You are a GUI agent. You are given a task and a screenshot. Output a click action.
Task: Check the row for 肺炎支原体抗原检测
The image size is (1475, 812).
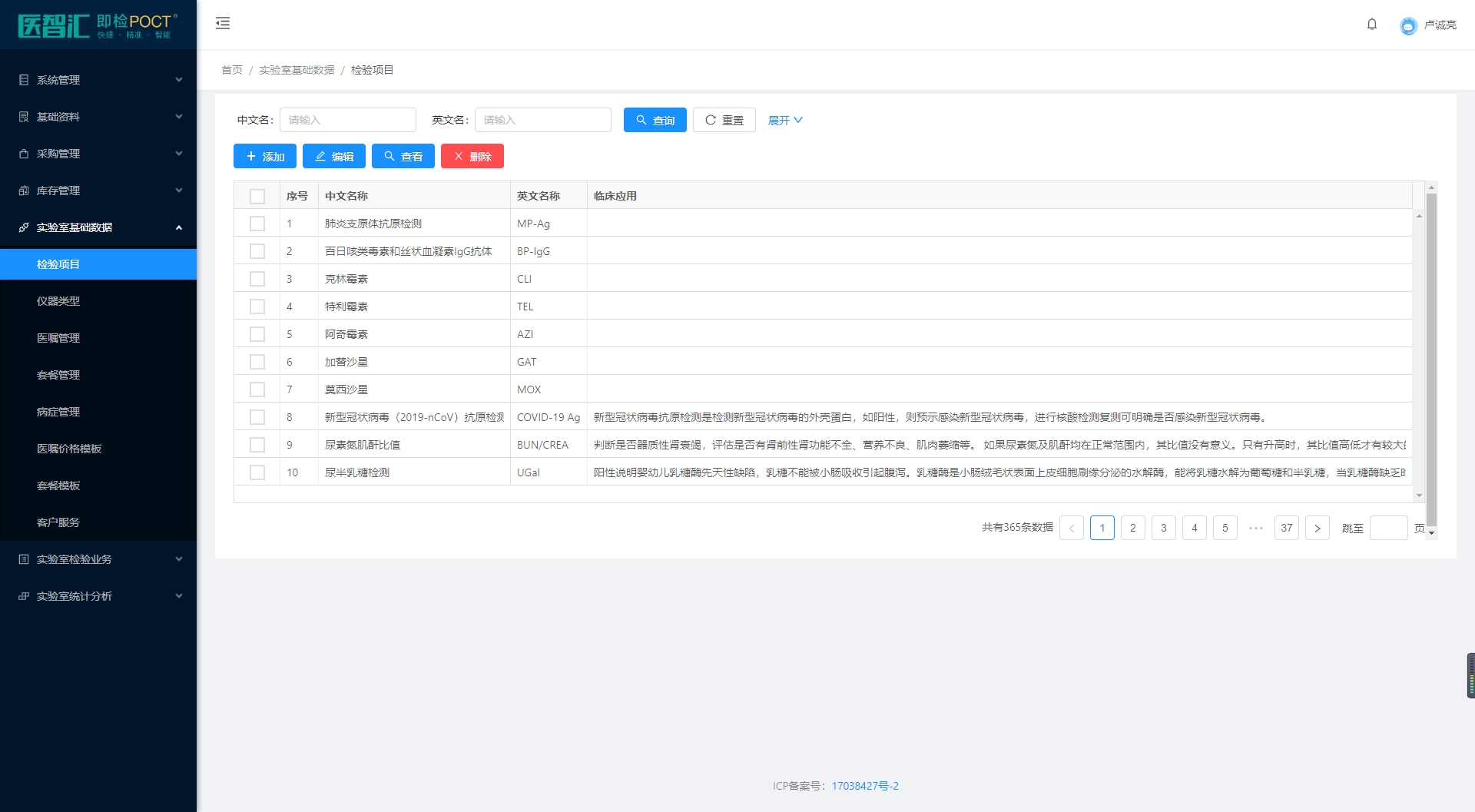(x=257, y=224)
